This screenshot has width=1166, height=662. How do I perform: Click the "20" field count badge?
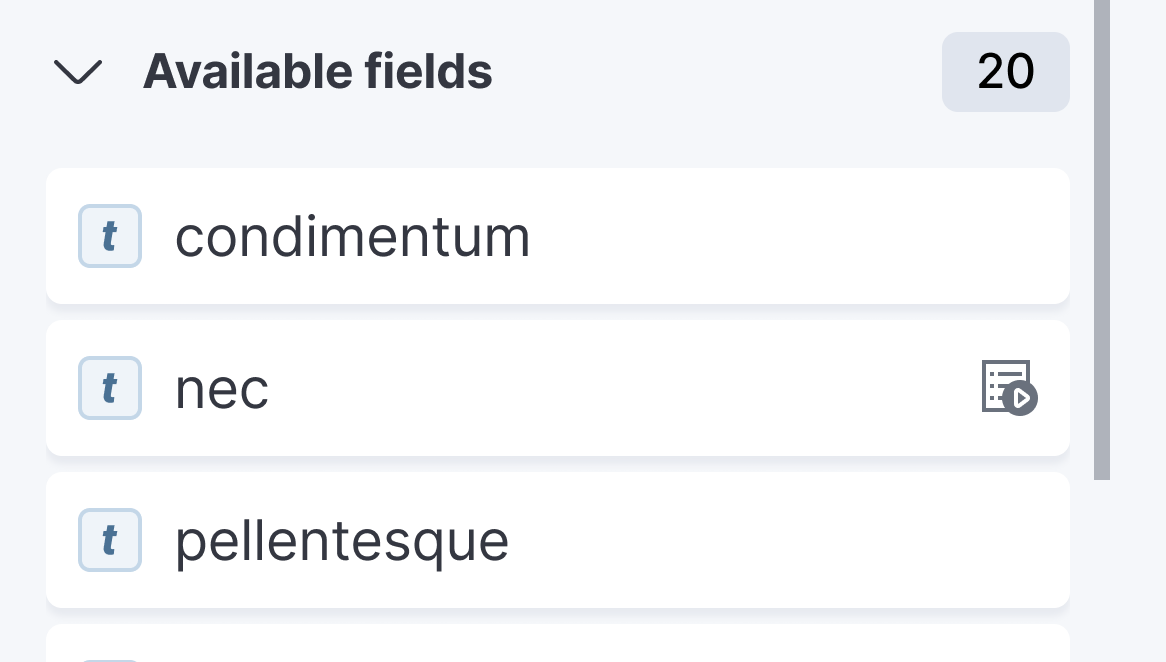(x=1005, y=71)
